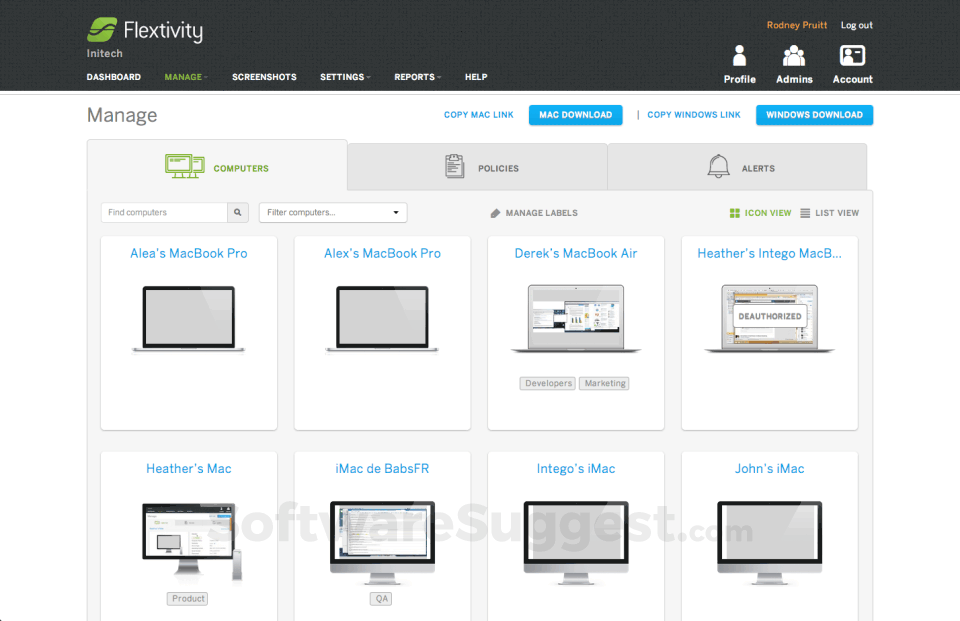This screenshot has width=960, height=621.
Task: Select the Developers label on Derek's MacBook Air
Action: click(x=547, y=383)
